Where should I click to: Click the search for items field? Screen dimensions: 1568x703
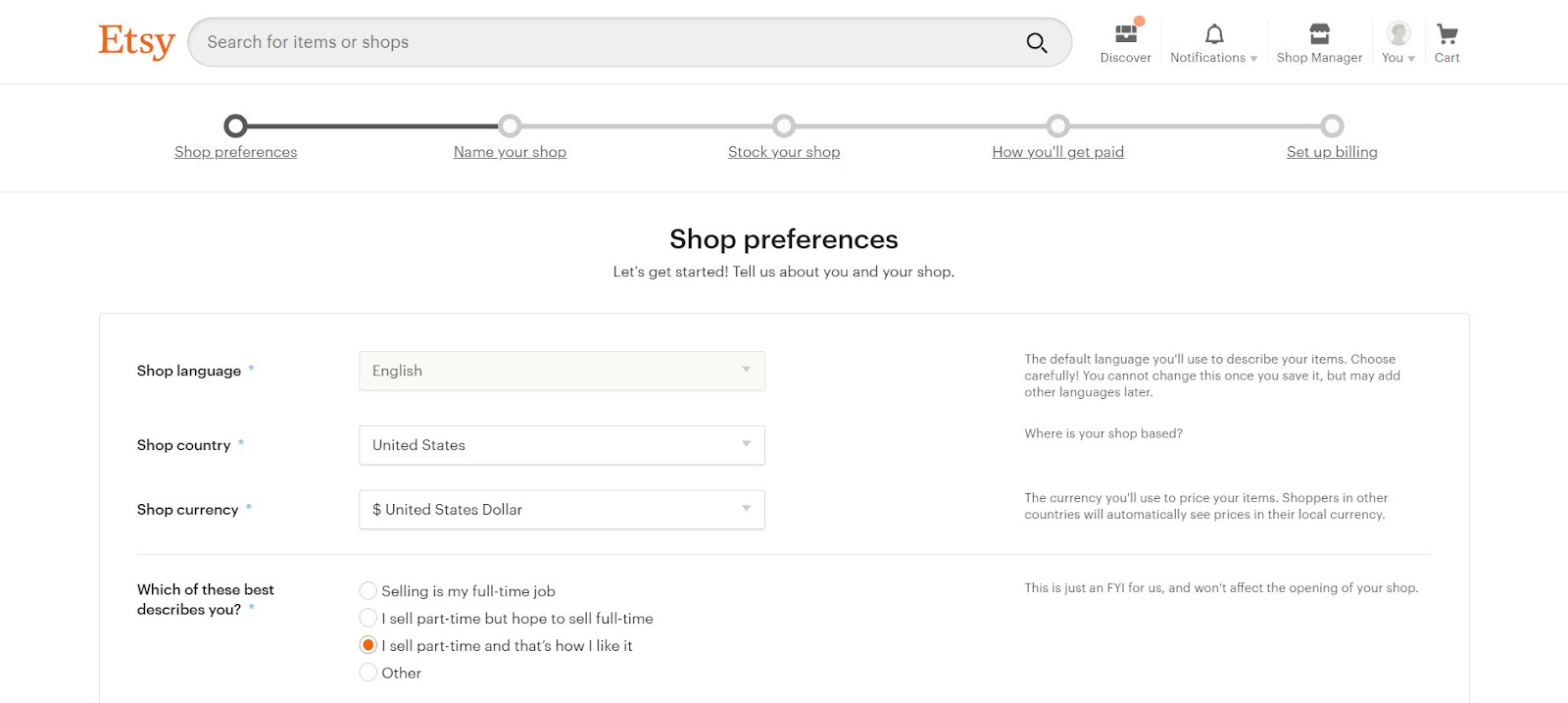(x=608, y=42)
